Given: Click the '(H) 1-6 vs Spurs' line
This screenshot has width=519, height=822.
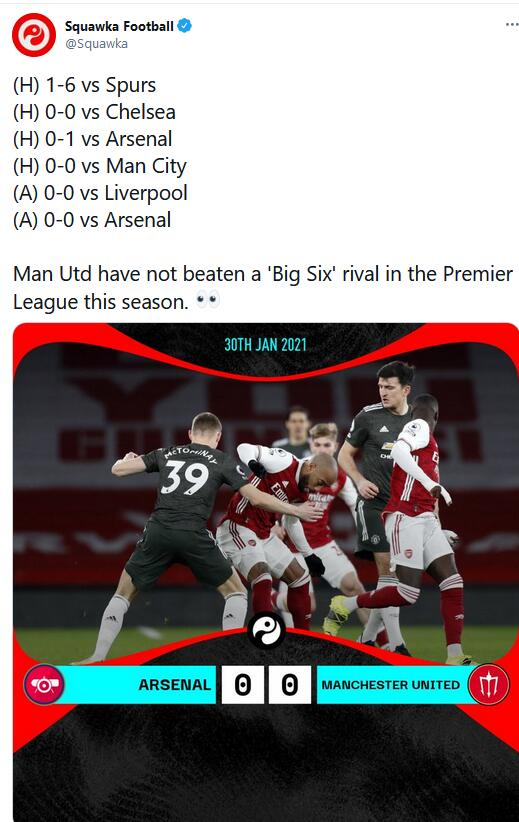Looking at the screenshot, I should (84, 85).
